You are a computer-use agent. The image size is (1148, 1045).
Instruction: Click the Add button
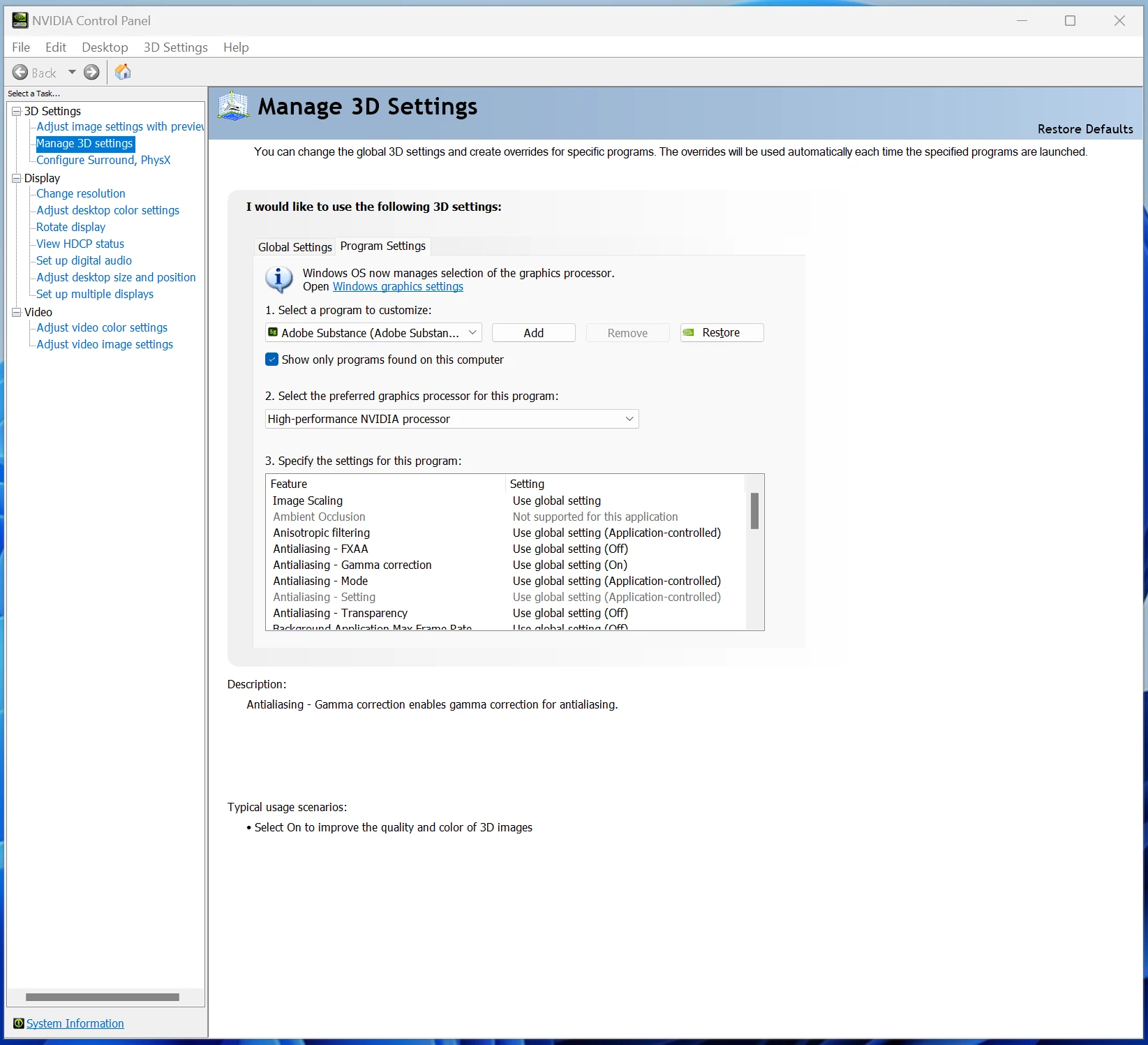tap(534, 333)
